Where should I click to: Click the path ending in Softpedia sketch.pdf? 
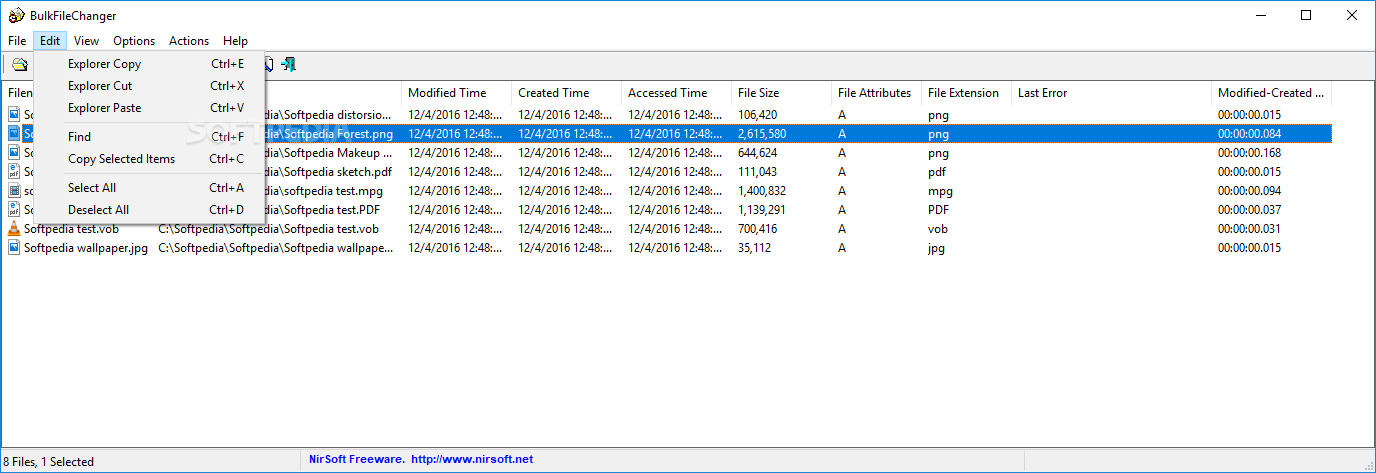tap(329, 172)
